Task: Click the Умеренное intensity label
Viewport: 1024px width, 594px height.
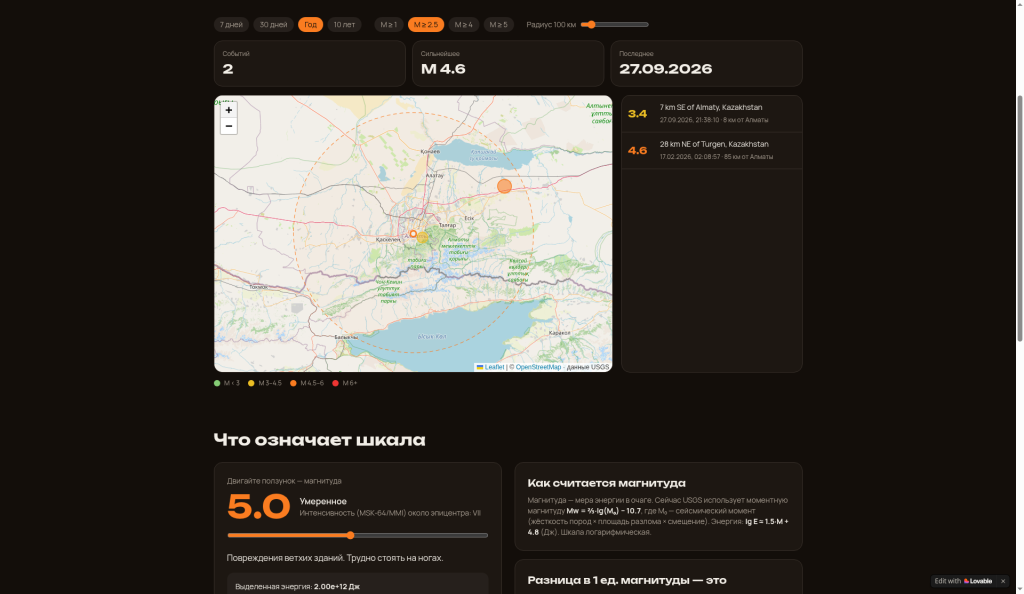Action: [x=323, y=501]
